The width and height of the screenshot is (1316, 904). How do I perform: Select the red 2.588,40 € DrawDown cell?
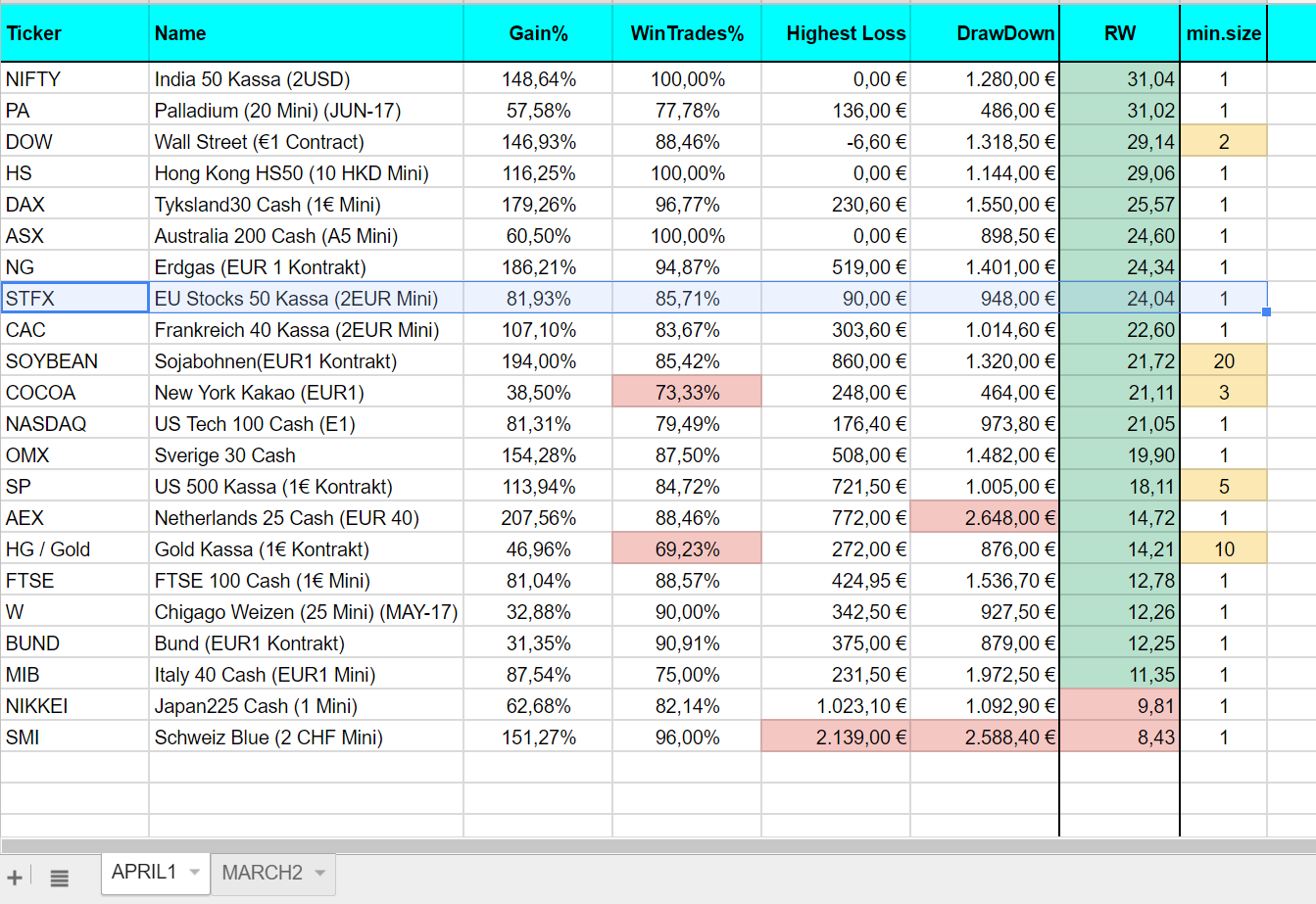985,737
